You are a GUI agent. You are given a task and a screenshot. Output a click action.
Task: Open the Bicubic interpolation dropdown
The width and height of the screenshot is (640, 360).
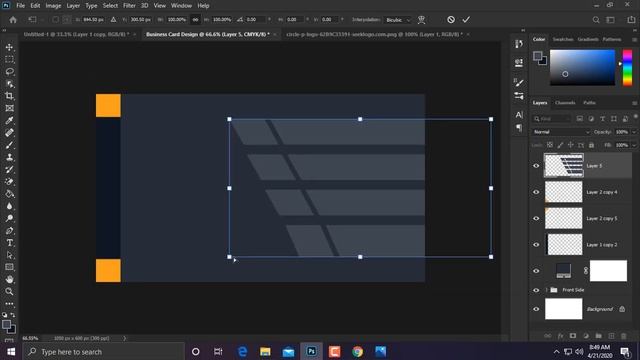[x=398, y=20]
